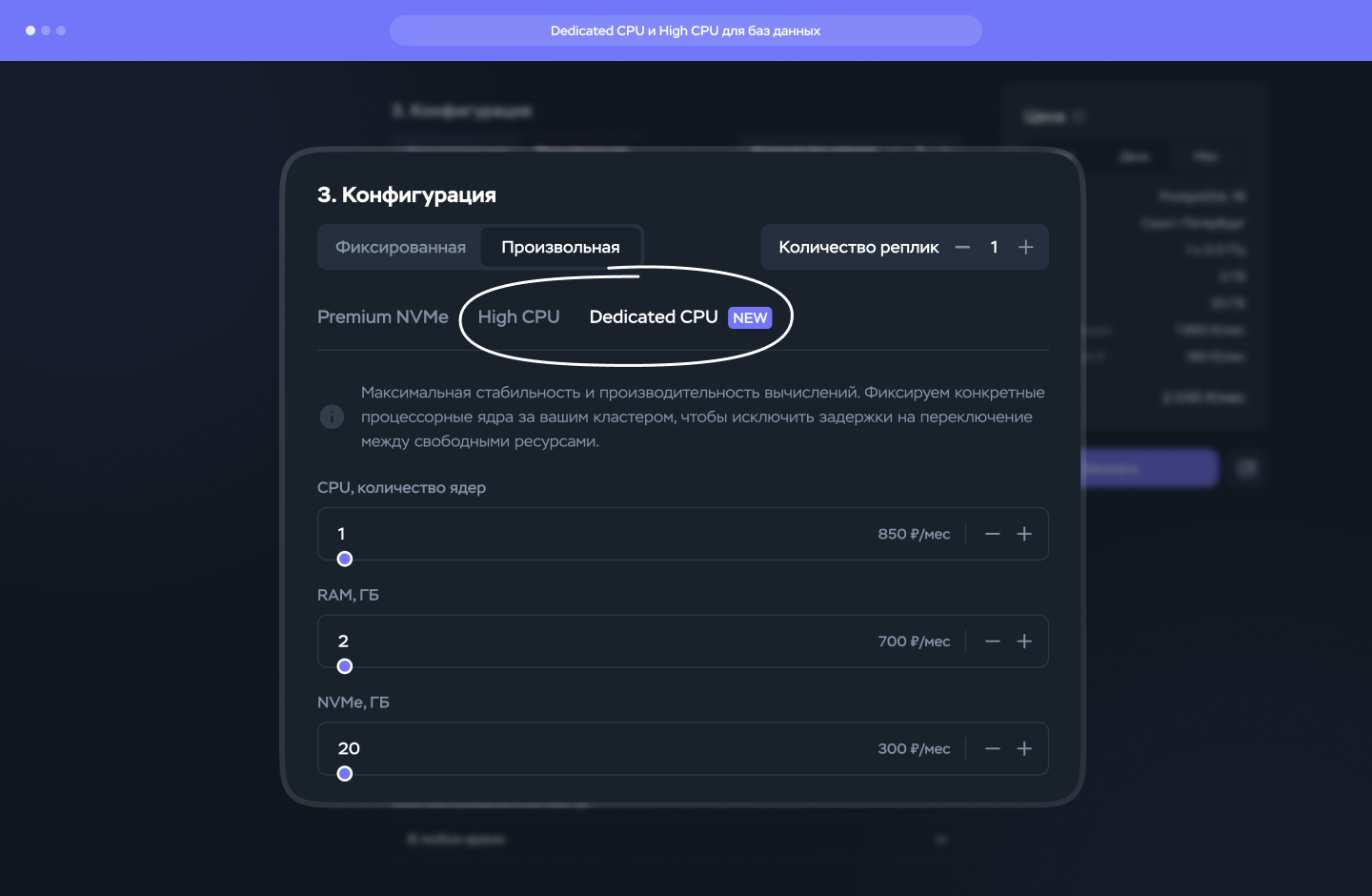The image size is (1372, 896).
Task: Open the Premium NVMe tab
Action: point(382,317)
